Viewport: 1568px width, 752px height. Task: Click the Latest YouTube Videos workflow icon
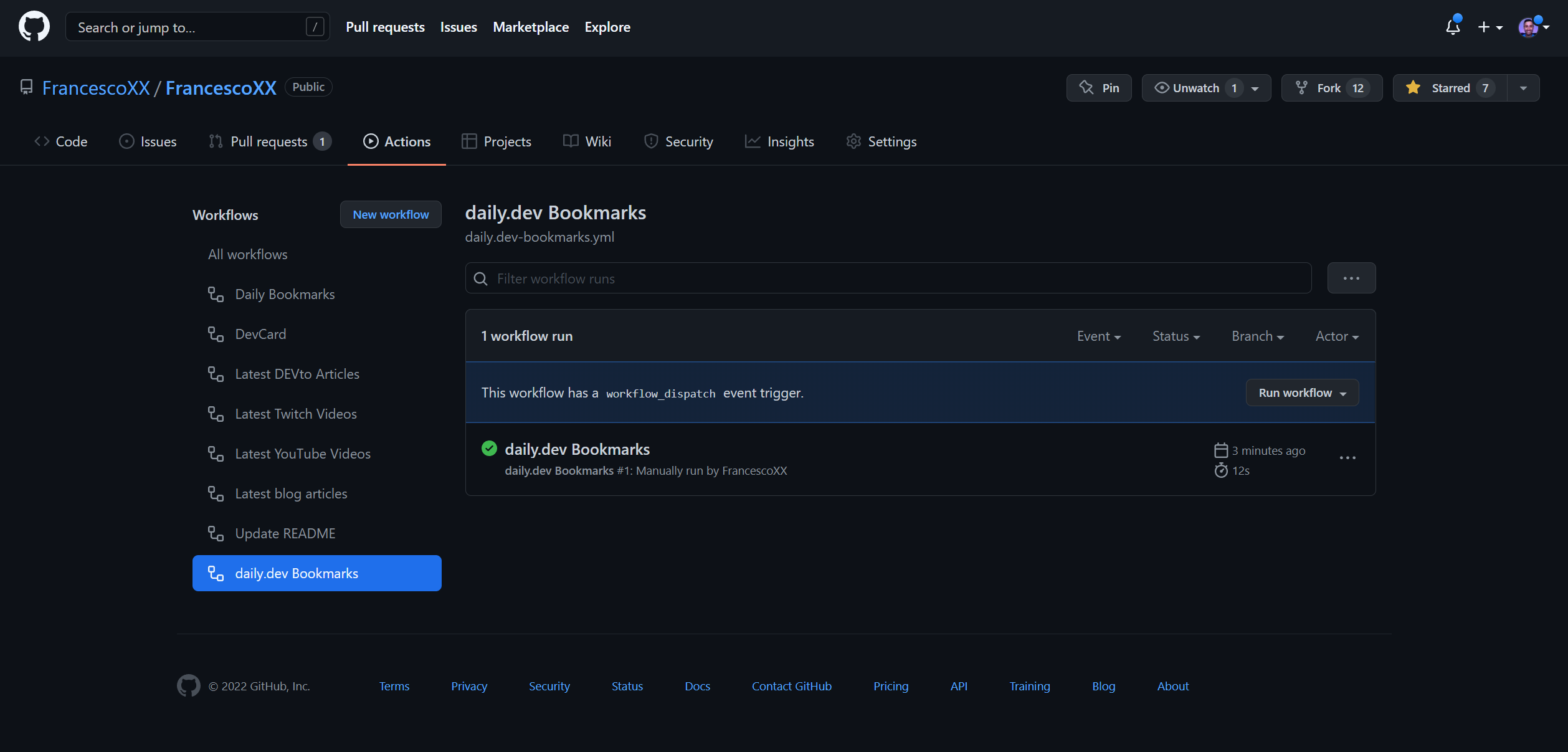click(x=216, y=454)
